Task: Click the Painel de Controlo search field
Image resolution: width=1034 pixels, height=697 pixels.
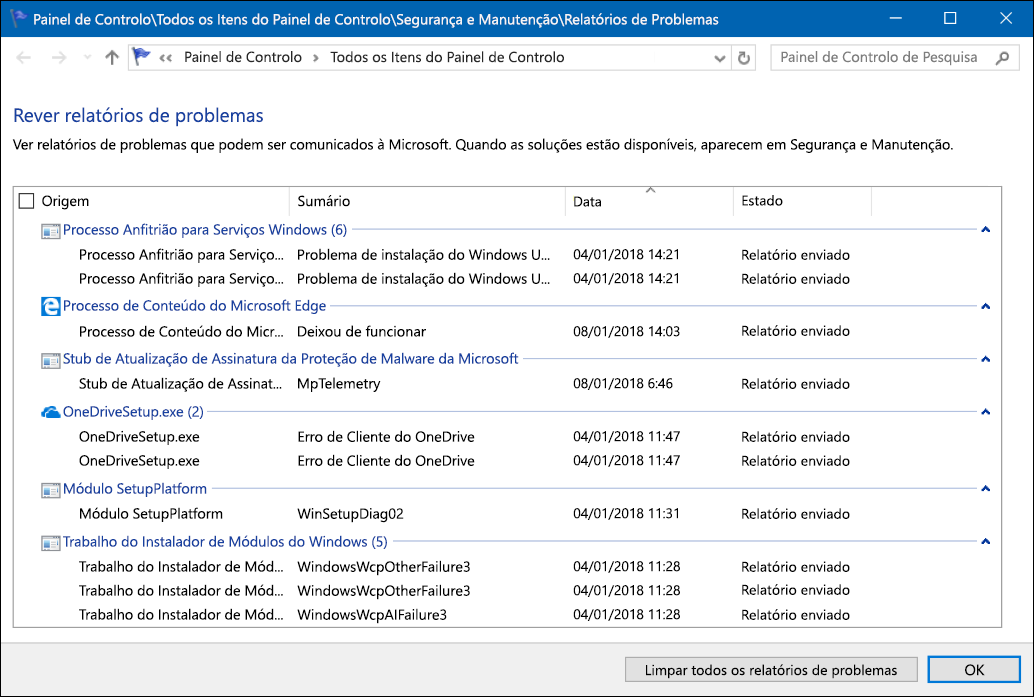Action: point(880,58)
